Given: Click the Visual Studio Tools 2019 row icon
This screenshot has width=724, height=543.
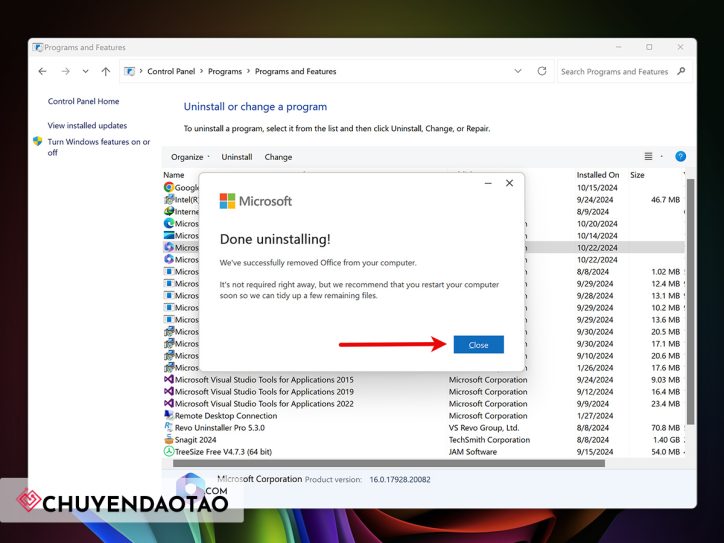Looking at the screenshot, I should [x=169, y=391].
